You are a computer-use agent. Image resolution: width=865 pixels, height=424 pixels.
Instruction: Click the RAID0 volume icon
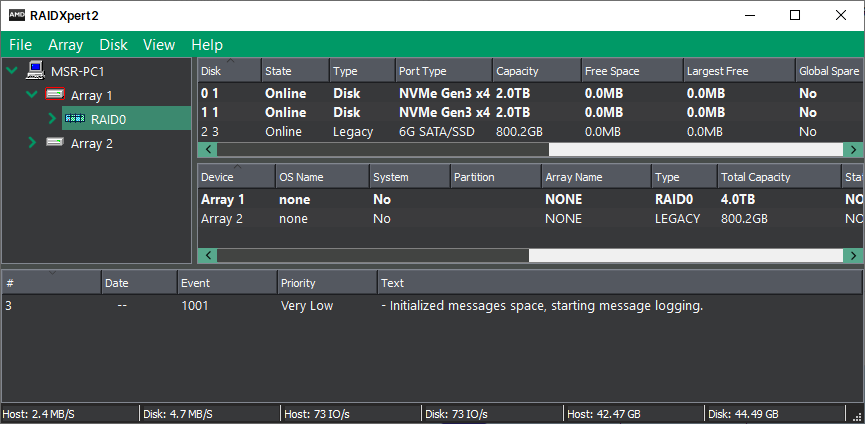point(75,119)
